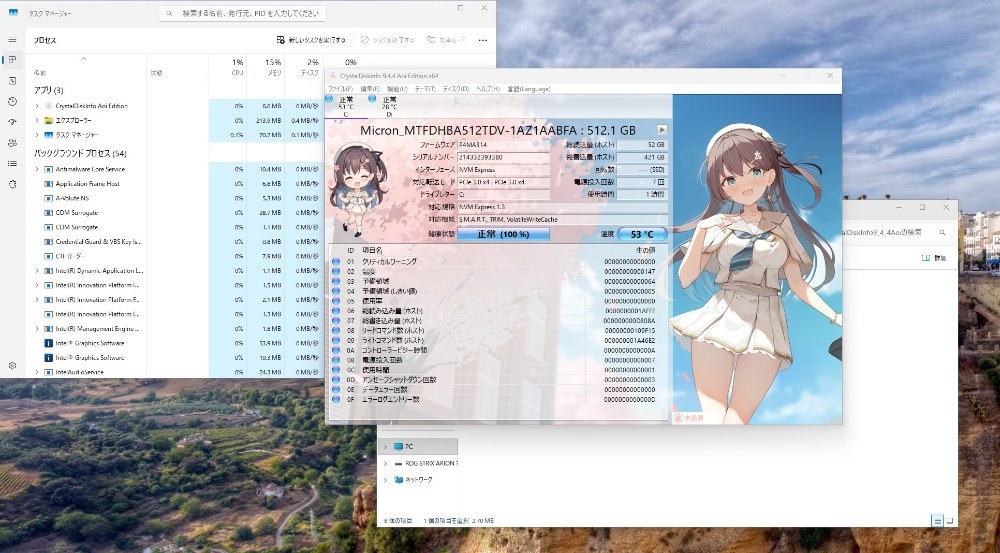Select drive C: tab showing 53 °C
This screenshot has width=1000, height=553.
click(346, 107)
